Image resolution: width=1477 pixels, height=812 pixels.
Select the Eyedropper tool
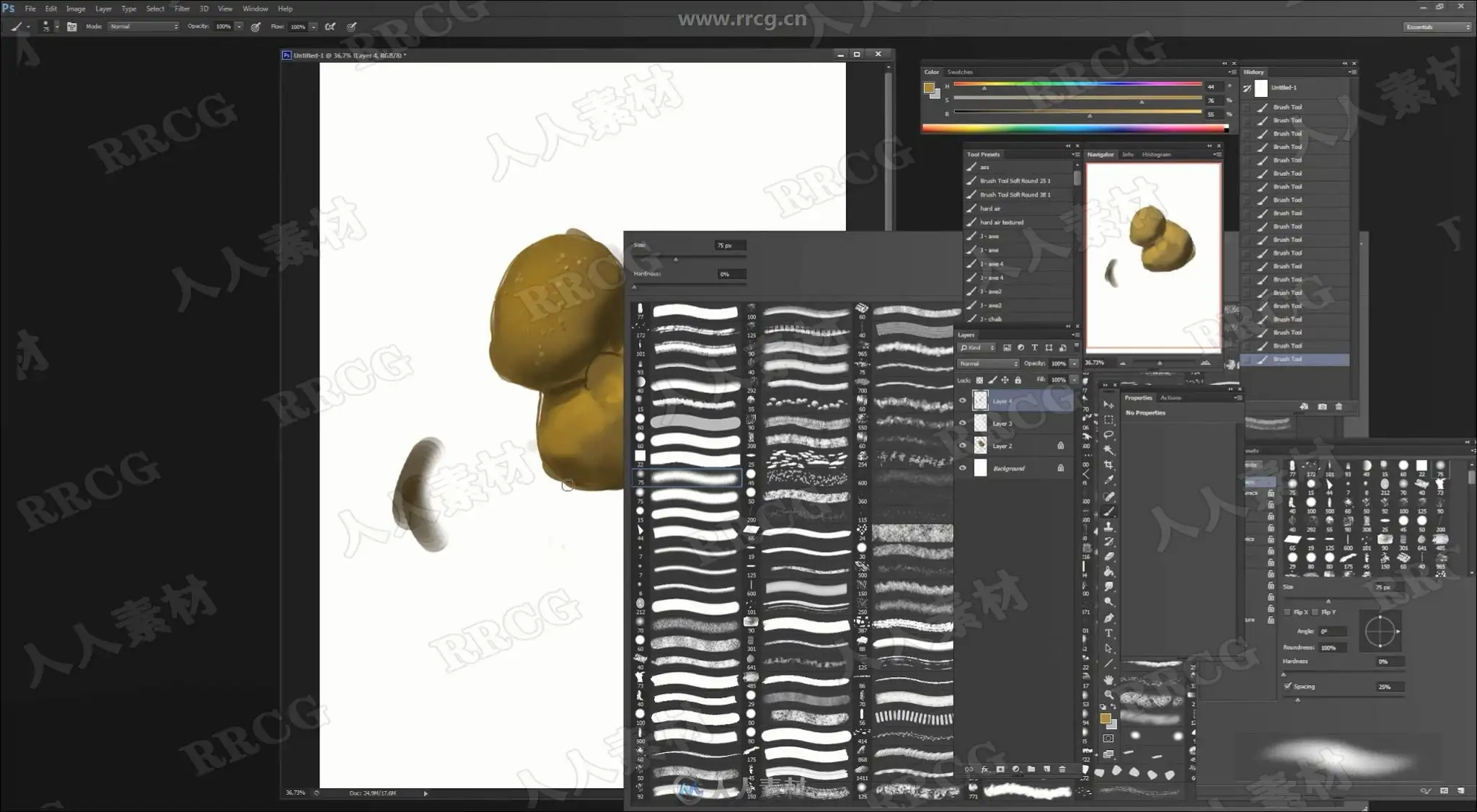[x=1108, y=480]
